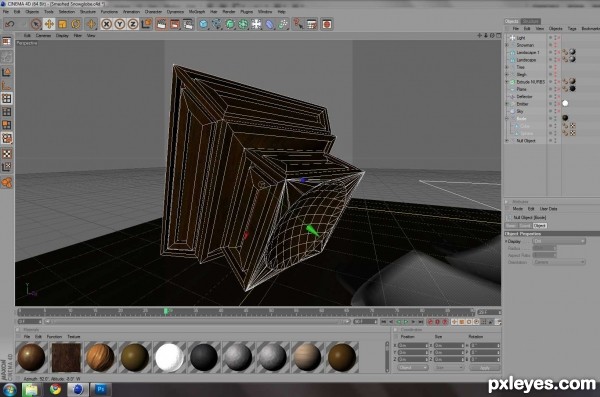The height and width of the screenshot is (397, 600).
Task: Expand the Tree object hierarchy
Action: tap(507, 67)
